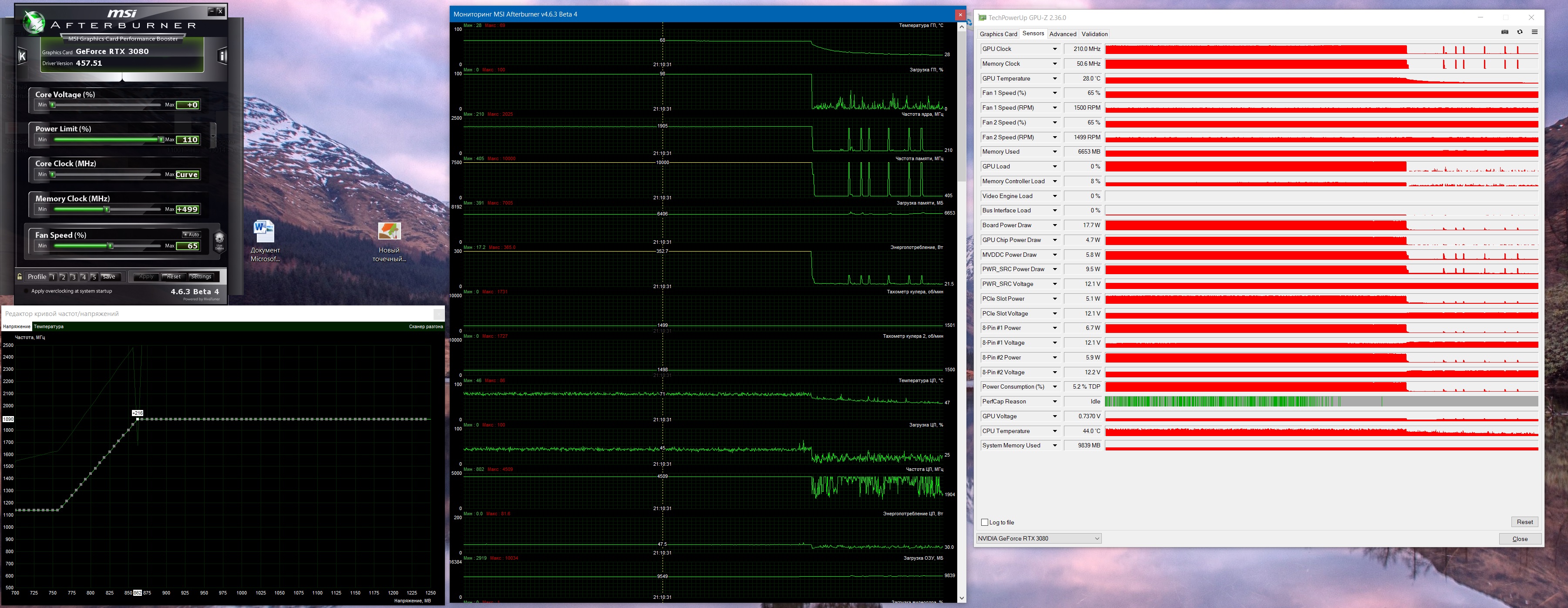The height and width of the screenshot is (608, 1568).
Task: Open the Afterburner info panel
Action: tap(222, 57)
